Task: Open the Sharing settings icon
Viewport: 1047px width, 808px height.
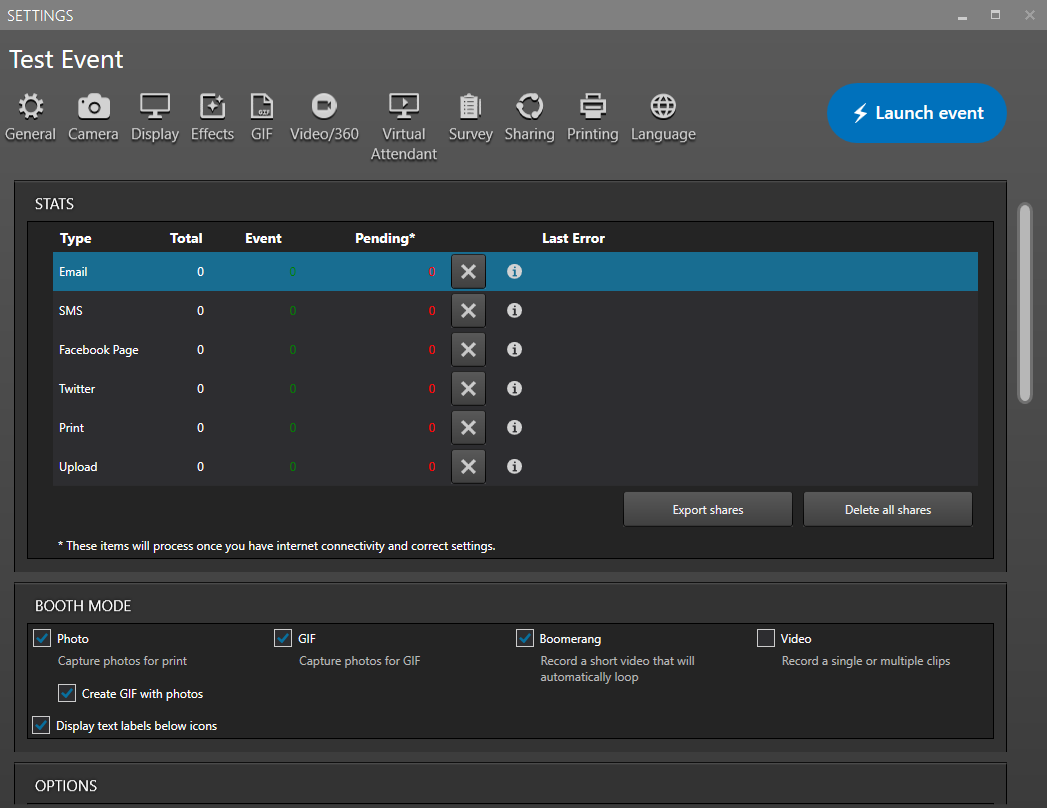Action: click(x=529, y=106)
